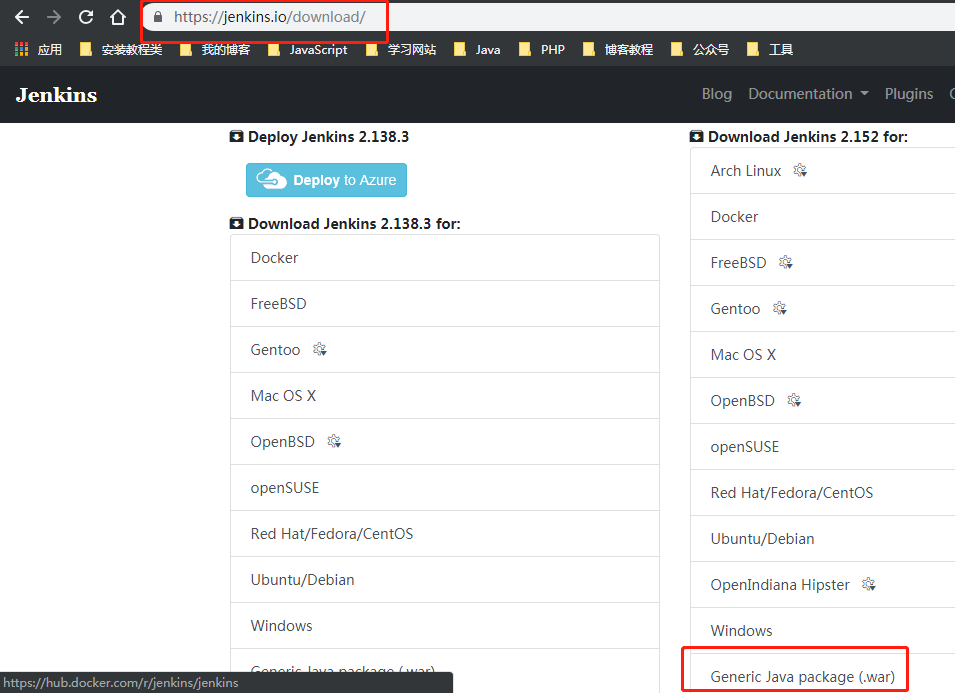Select Red Hat/Fedora/CentOS under Jenkins 2.152
Screen dimensions: 955x693
[x=823, y=493]
